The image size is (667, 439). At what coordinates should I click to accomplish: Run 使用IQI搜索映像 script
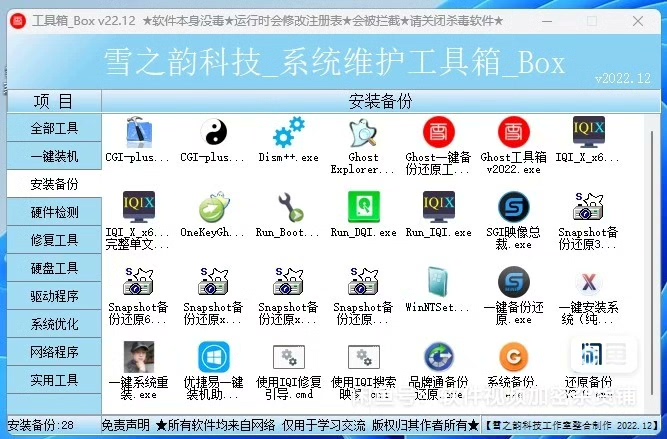pyautogui.click(x=364, y=357)
